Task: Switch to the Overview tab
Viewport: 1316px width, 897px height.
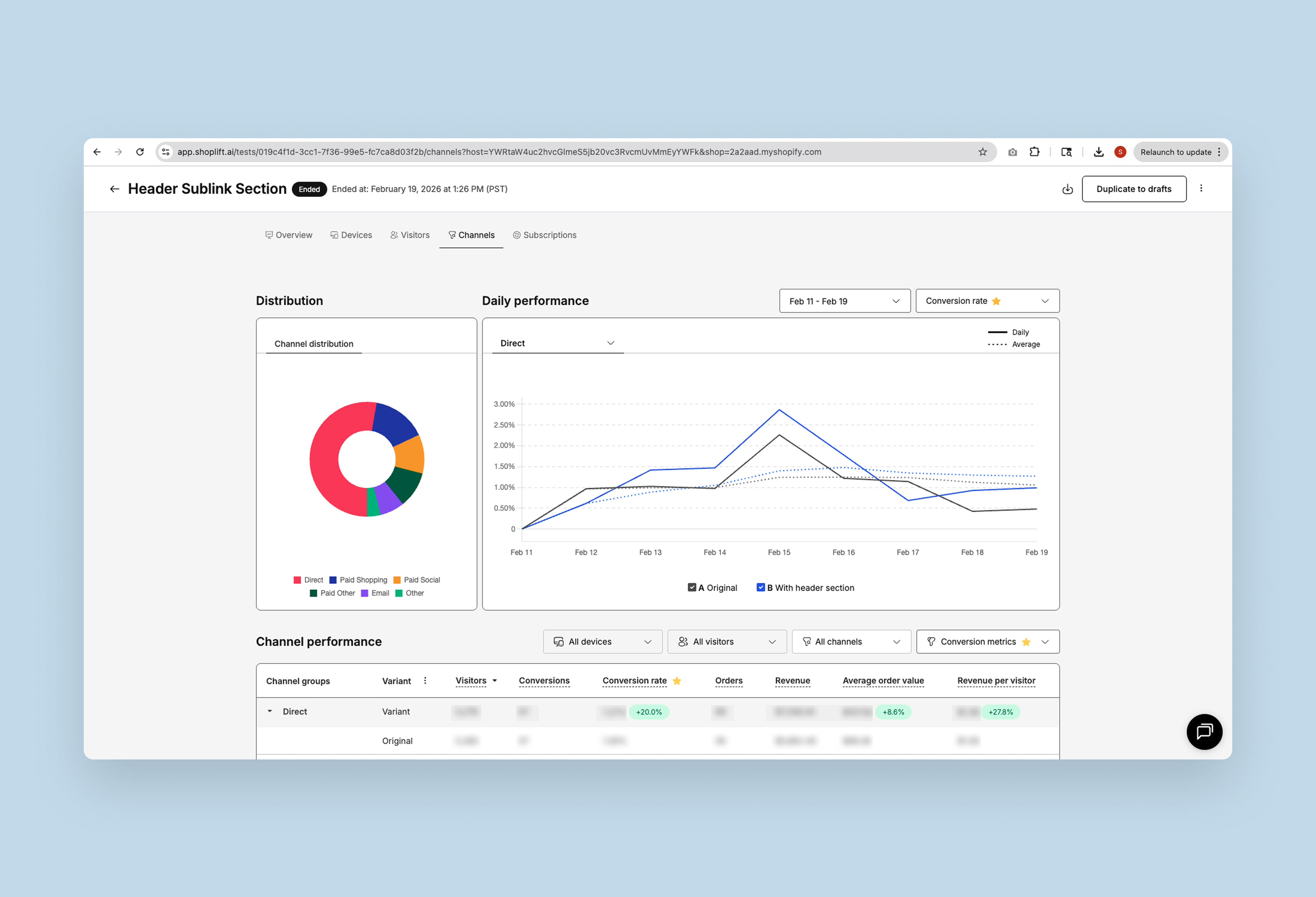Action: coord(288,235)
